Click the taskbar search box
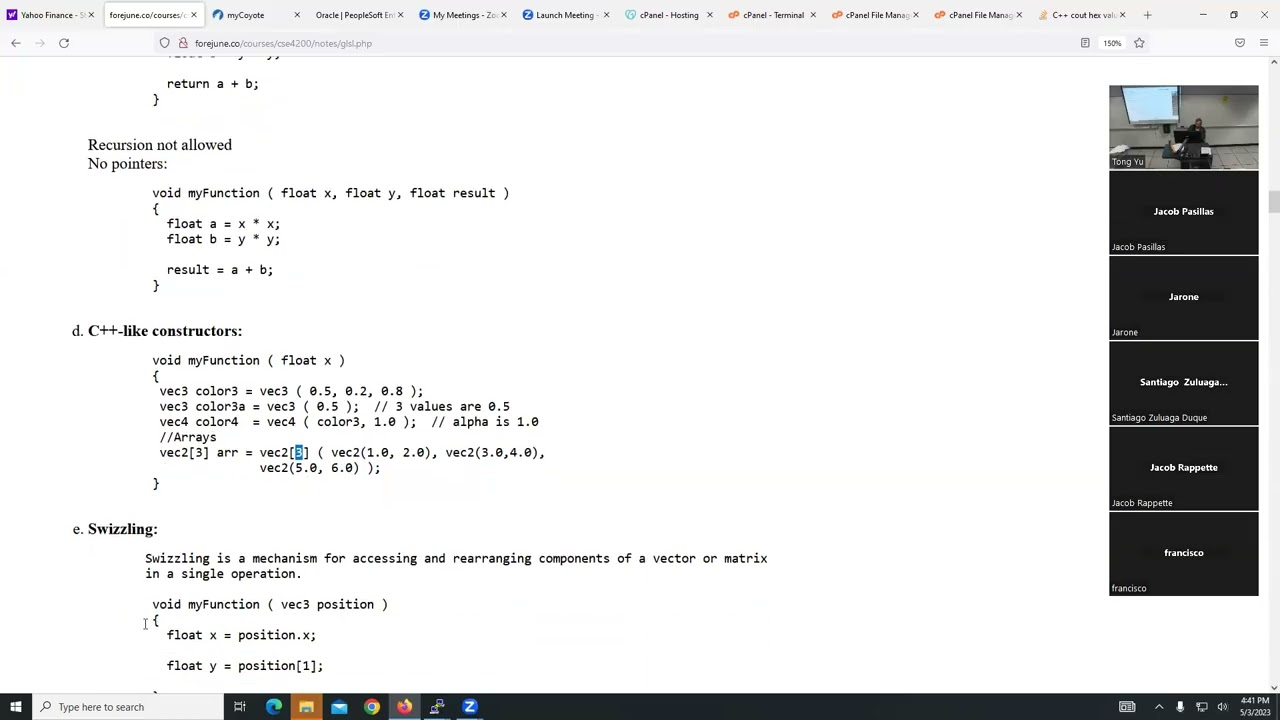 tap(128, 707)
